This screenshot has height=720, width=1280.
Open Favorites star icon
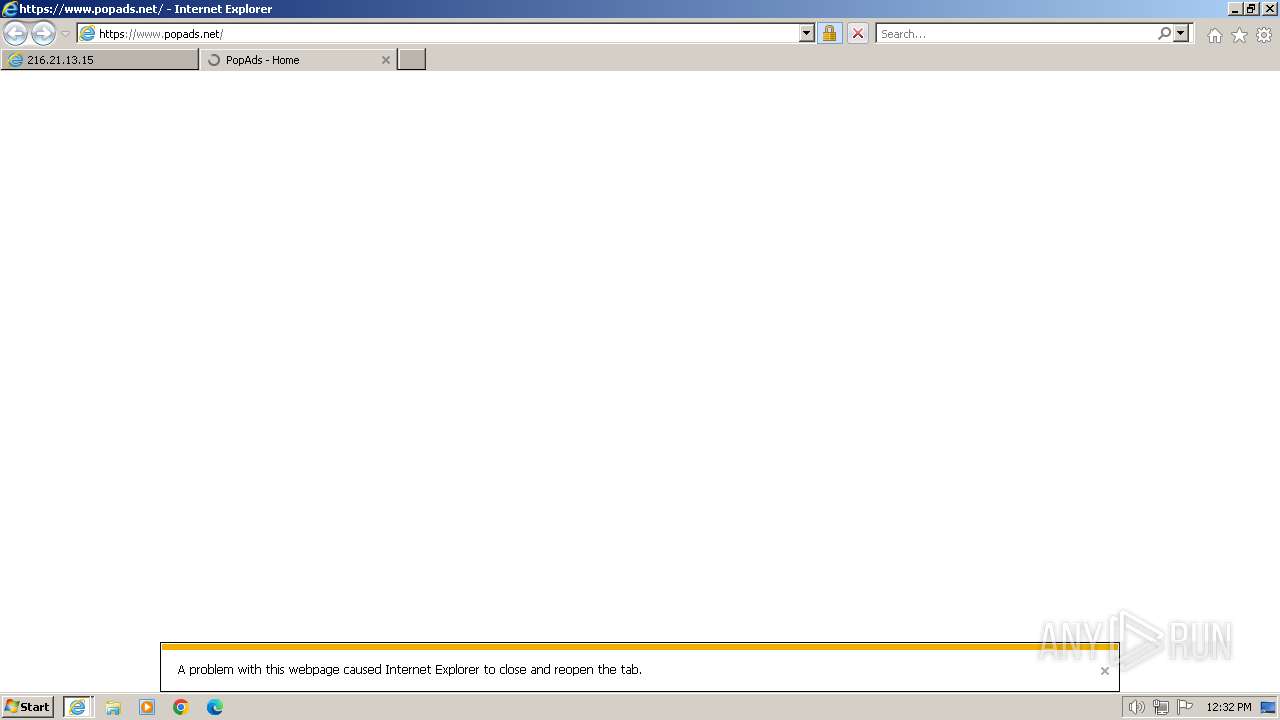pos(1239,35)
